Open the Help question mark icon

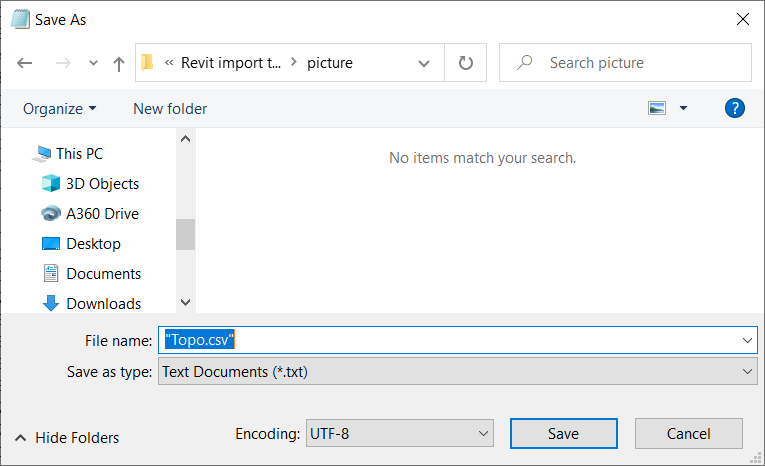click(x=735, y=108)
